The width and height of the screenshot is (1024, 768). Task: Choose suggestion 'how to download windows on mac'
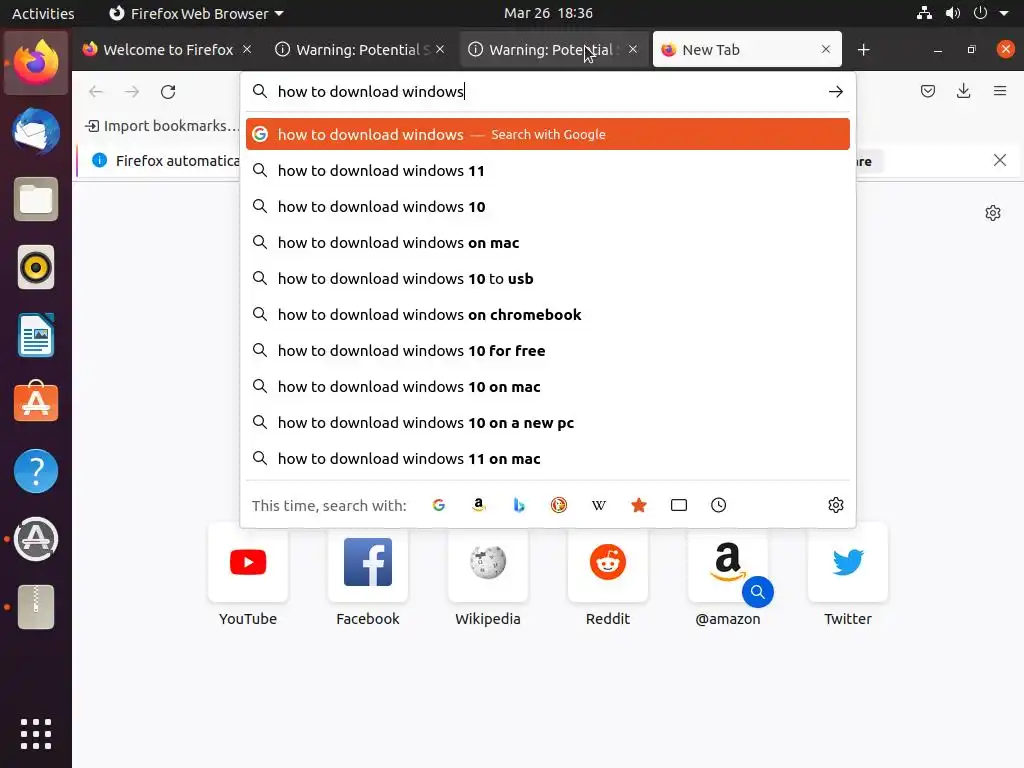[x=548, y=242]
